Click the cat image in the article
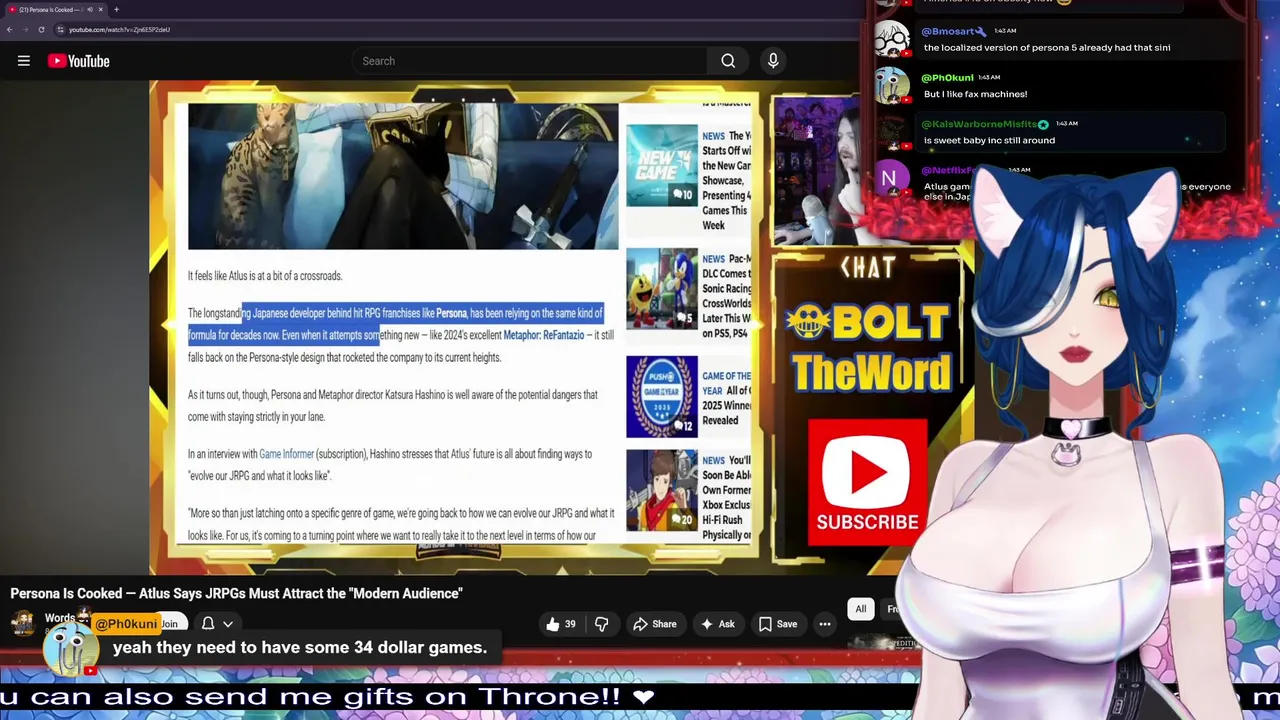 click(403, 175)
